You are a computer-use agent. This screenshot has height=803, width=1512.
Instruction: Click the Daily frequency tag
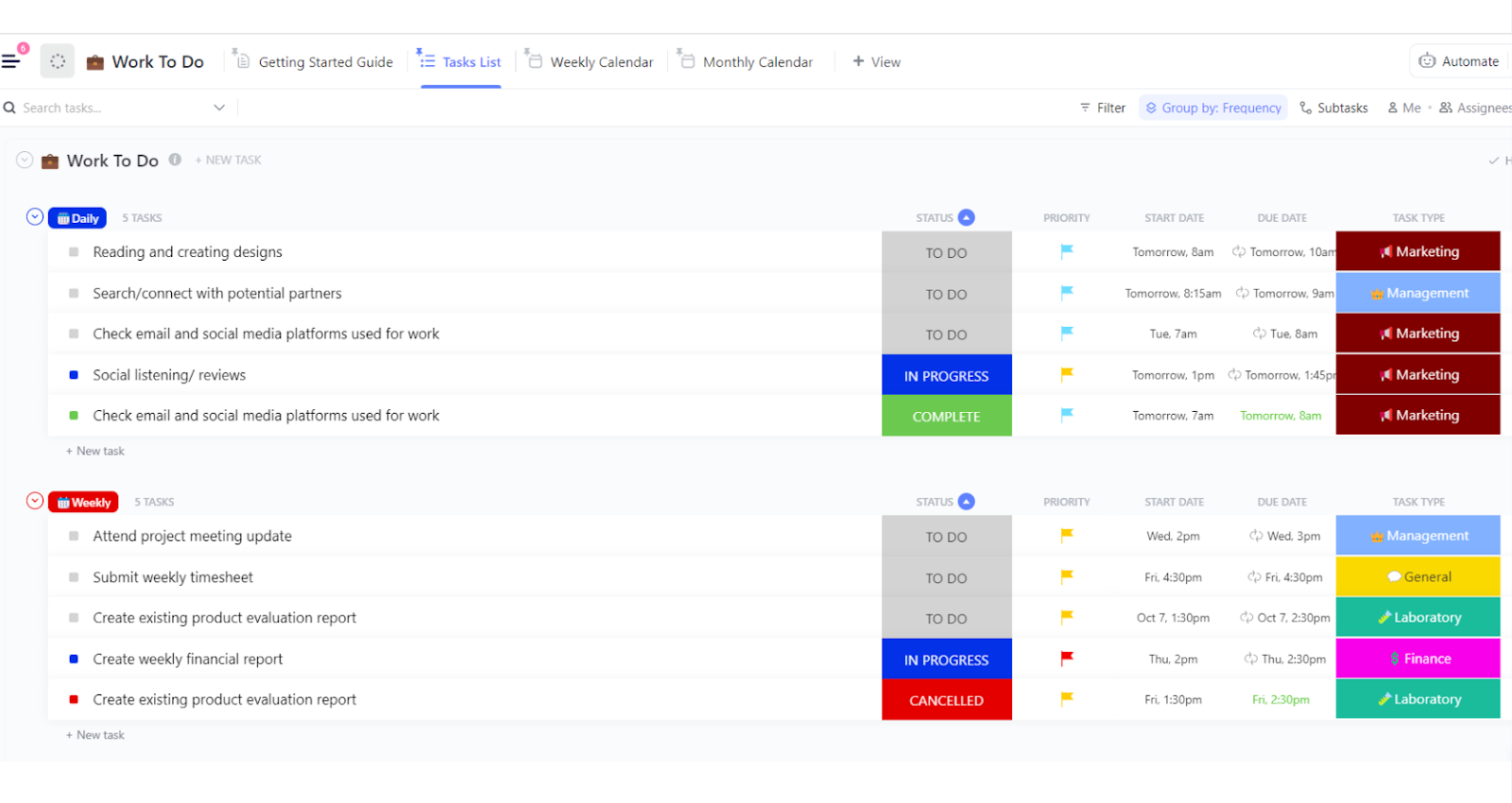77,218
